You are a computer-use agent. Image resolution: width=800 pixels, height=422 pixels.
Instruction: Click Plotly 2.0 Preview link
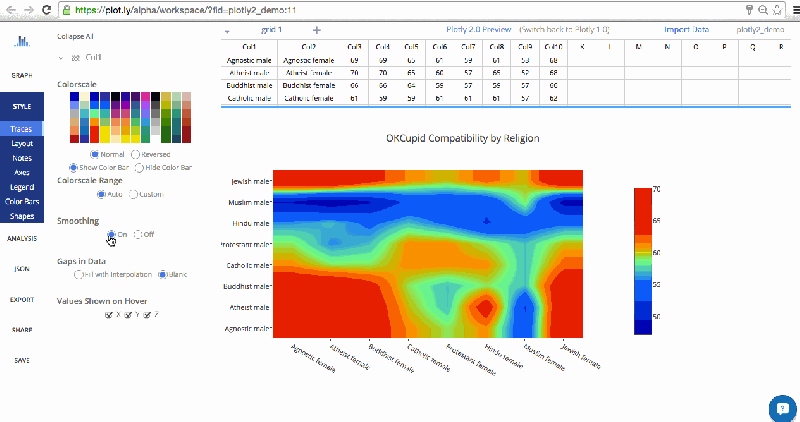pos(479,30)
